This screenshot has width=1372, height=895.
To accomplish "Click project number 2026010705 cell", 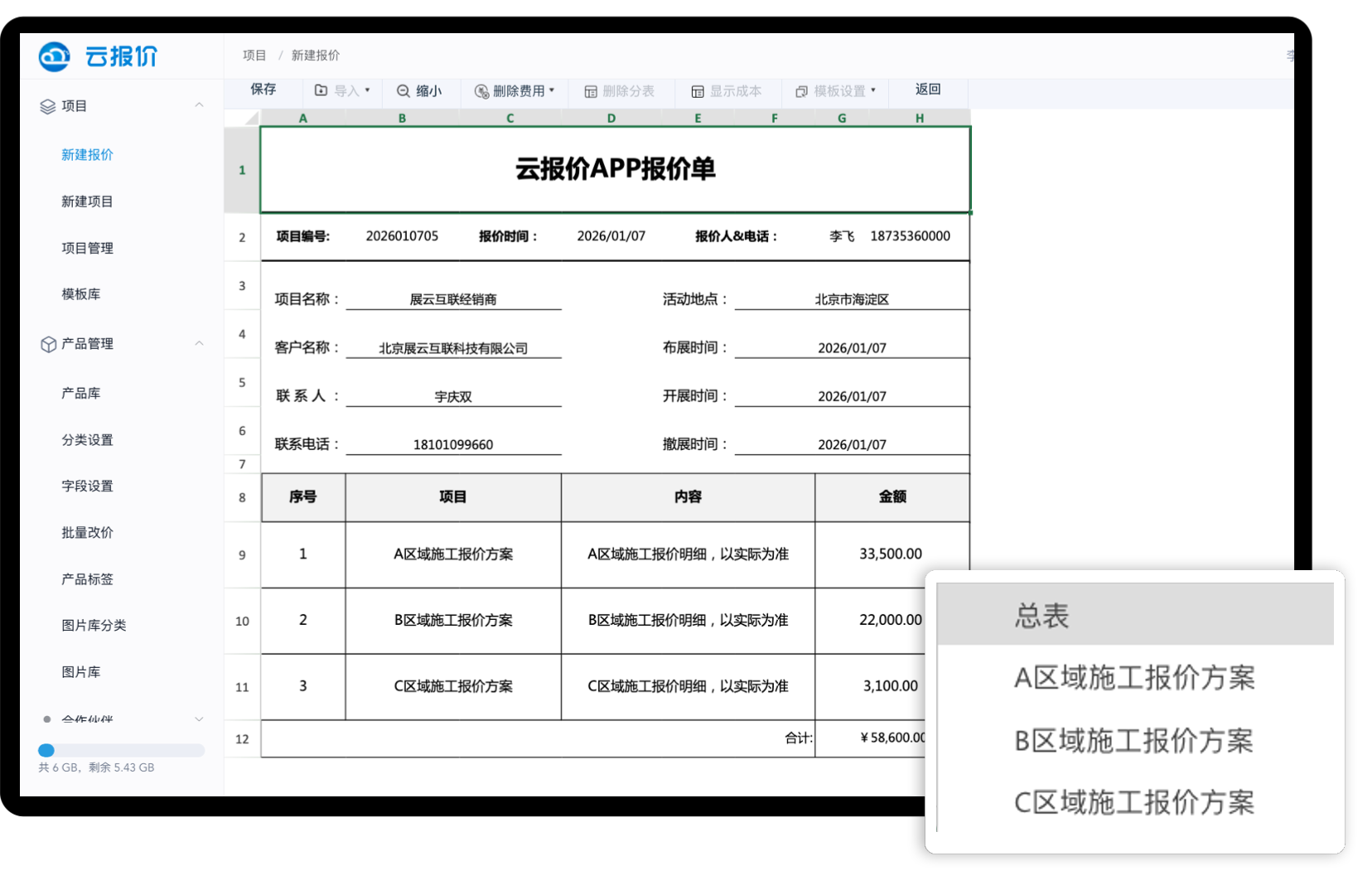I will coord(402,236).
